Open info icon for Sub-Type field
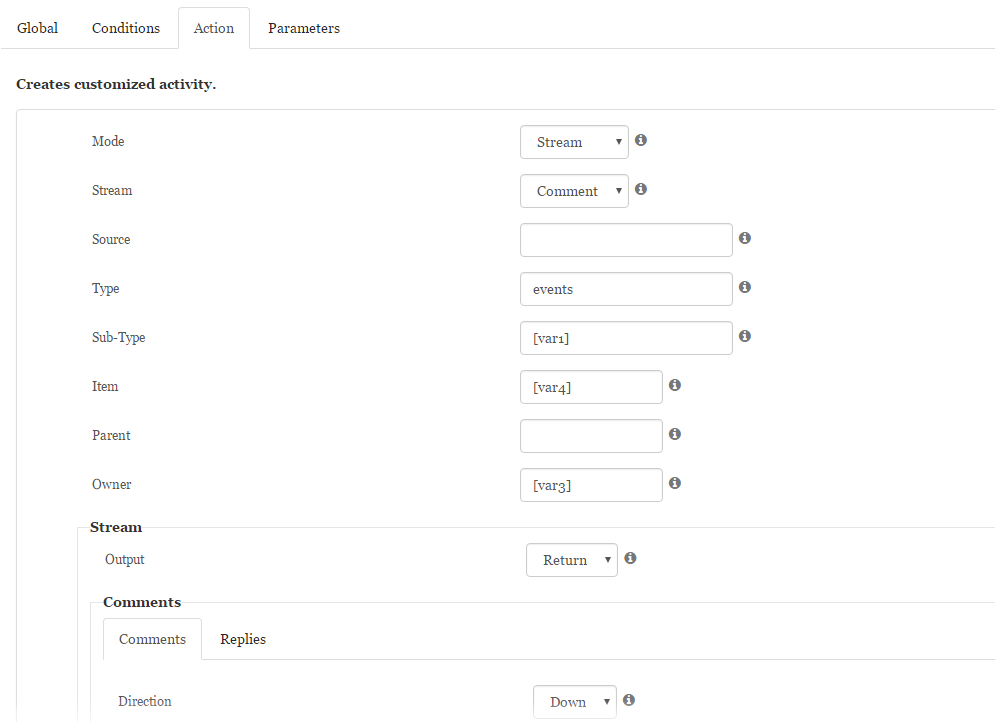 (x=745, y=336)
